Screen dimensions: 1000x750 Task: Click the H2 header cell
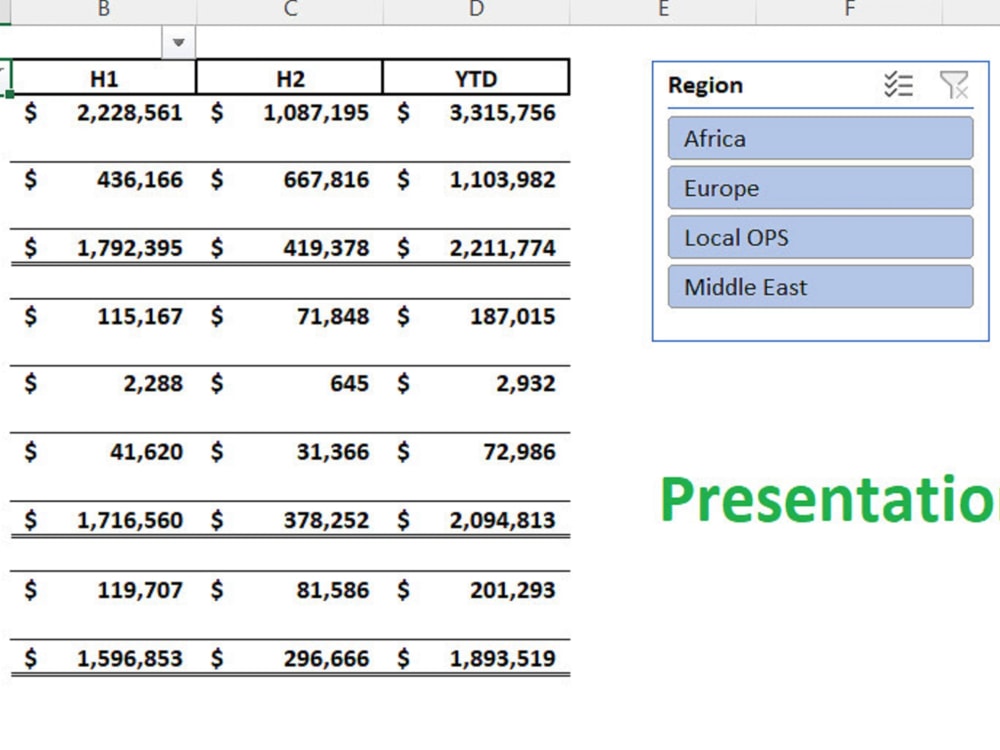coord(290,77)
